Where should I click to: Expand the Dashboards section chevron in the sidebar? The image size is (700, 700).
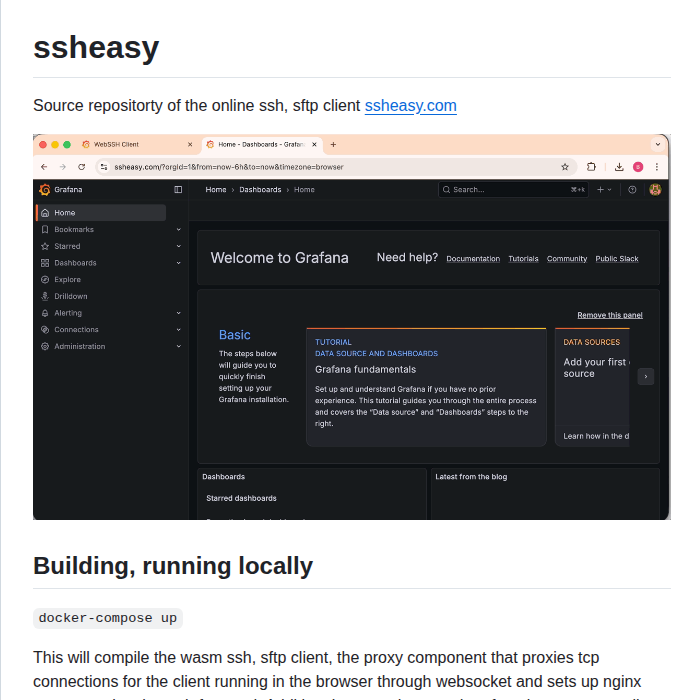[x=179, y=263]
